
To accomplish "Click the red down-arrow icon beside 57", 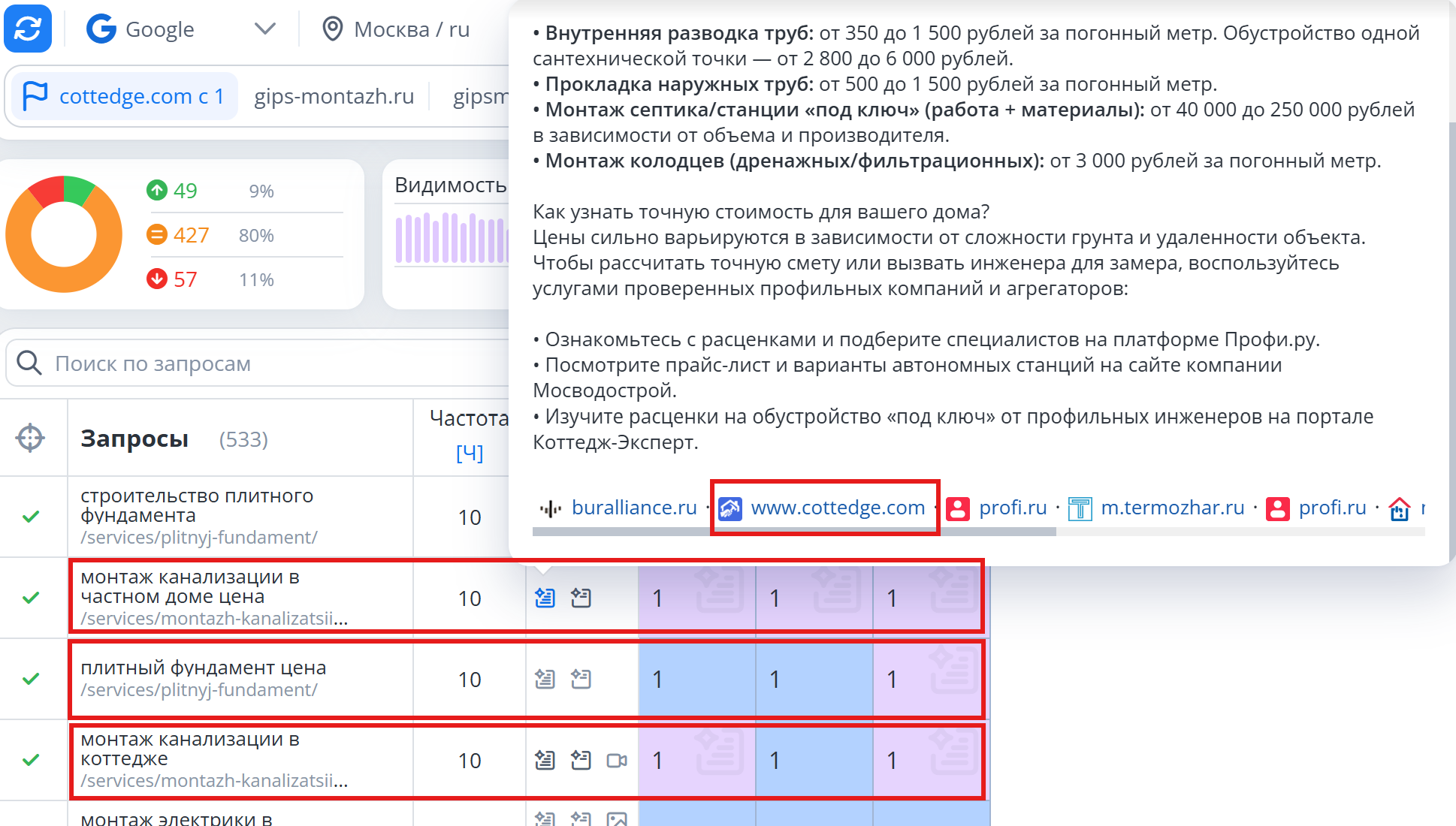I will click(x=156, y=279).
